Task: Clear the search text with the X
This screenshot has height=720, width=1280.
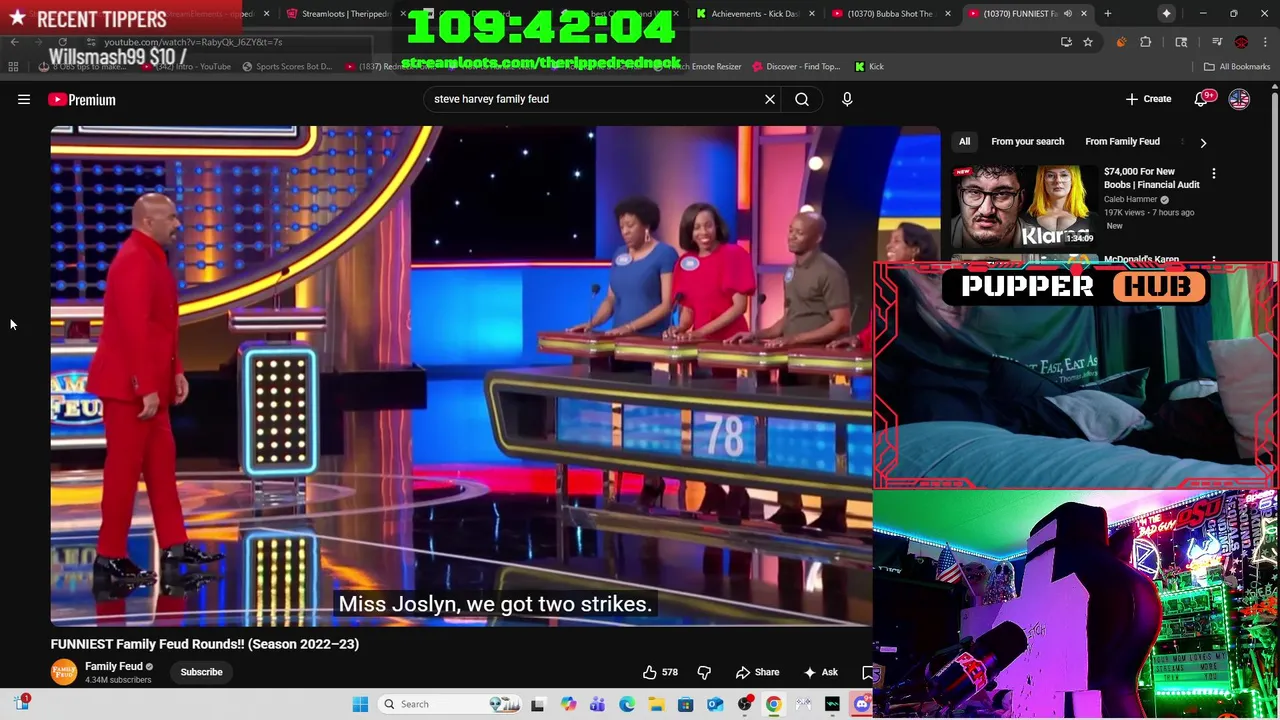Action: coord(770,99)
